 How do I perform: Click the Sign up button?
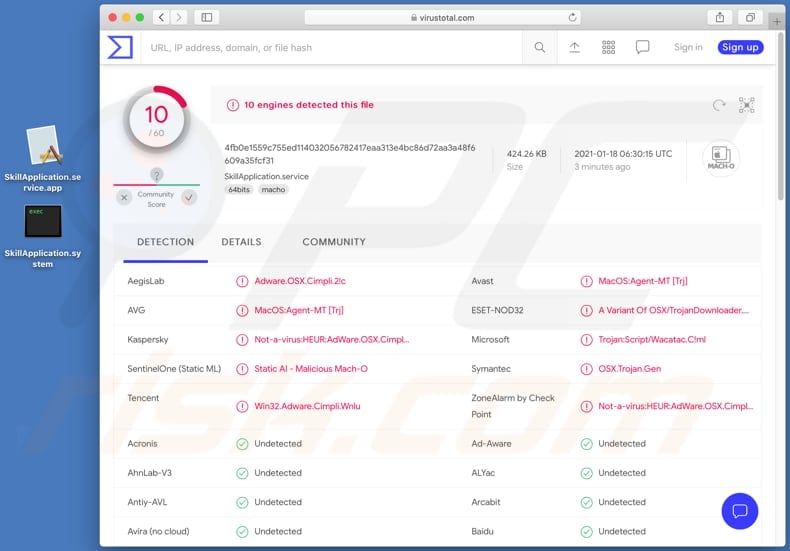(740, 47)
